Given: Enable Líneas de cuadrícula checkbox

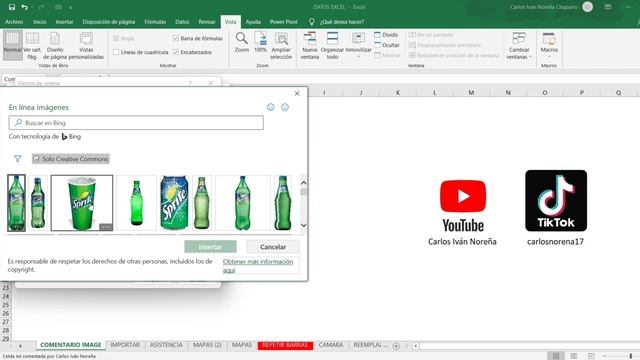Looking at the screenshot, I should 116,52.
